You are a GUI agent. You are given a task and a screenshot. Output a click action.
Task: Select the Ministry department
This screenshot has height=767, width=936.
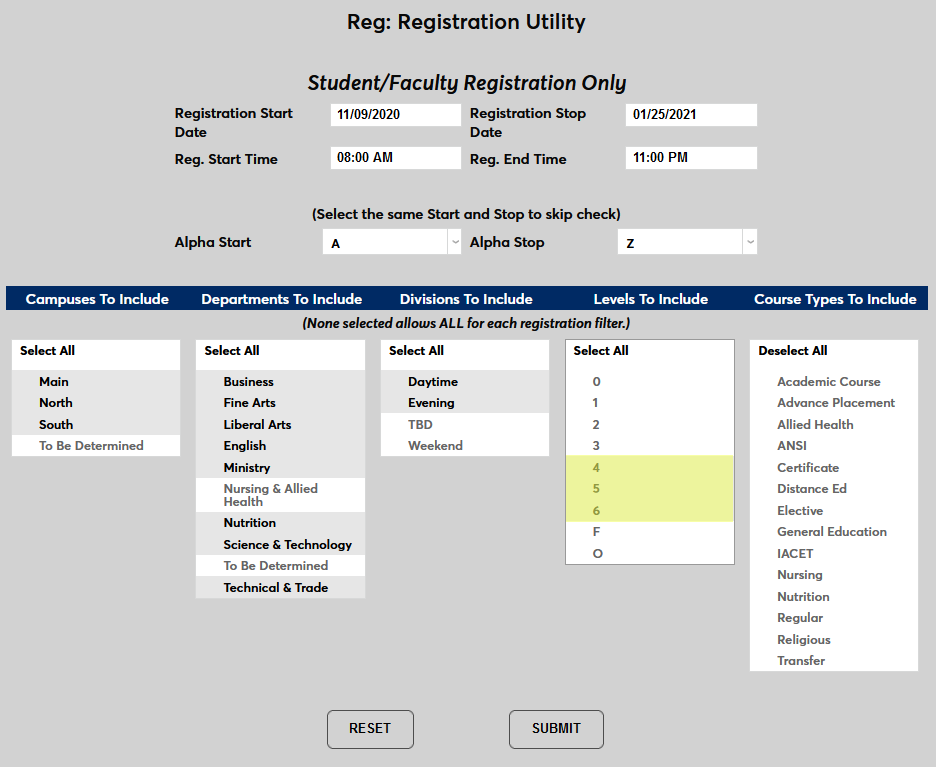(x=247, y=467)
